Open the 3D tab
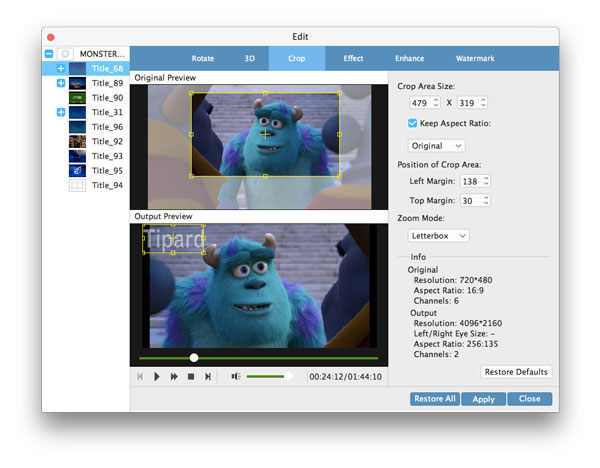The height and width of the screenshot is (468, 600). tap(249, 59)
